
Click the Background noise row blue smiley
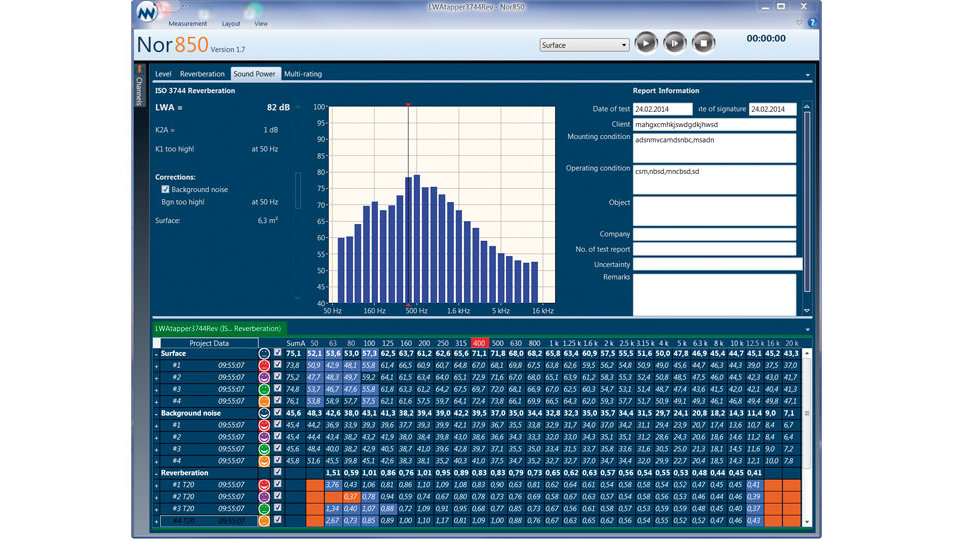(264, 413)
